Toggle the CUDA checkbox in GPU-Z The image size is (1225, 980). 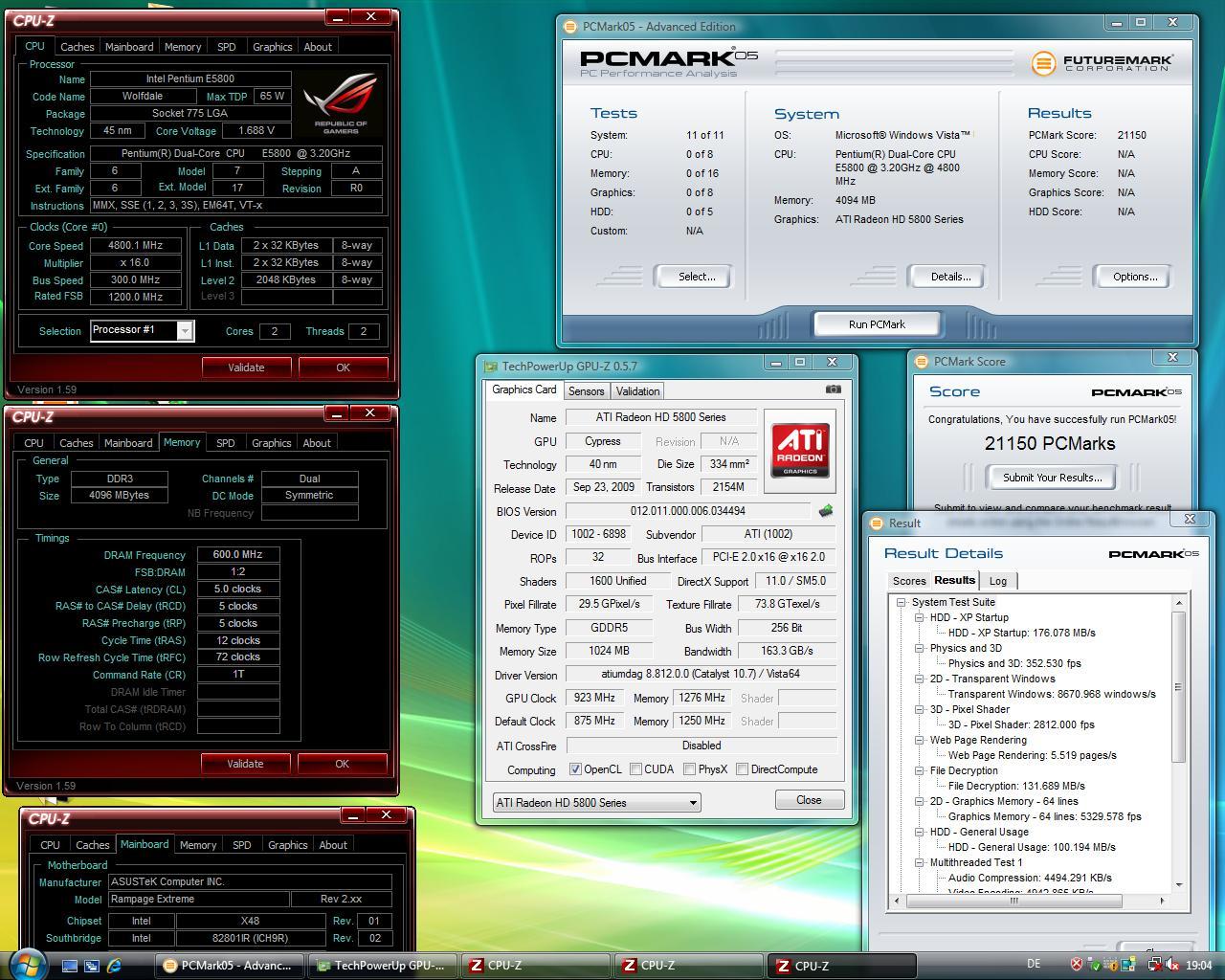click(x=635, y=769)
